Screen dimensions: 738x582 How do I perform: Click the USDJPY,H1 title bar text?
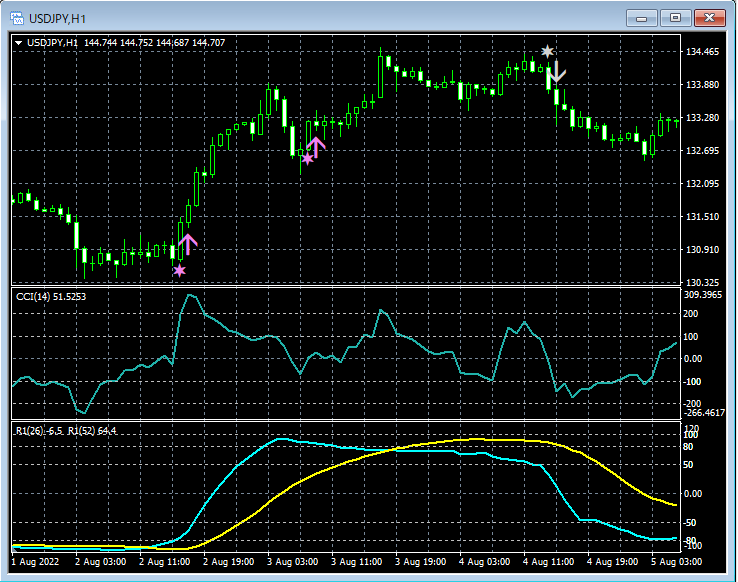(x=57, y=17)
